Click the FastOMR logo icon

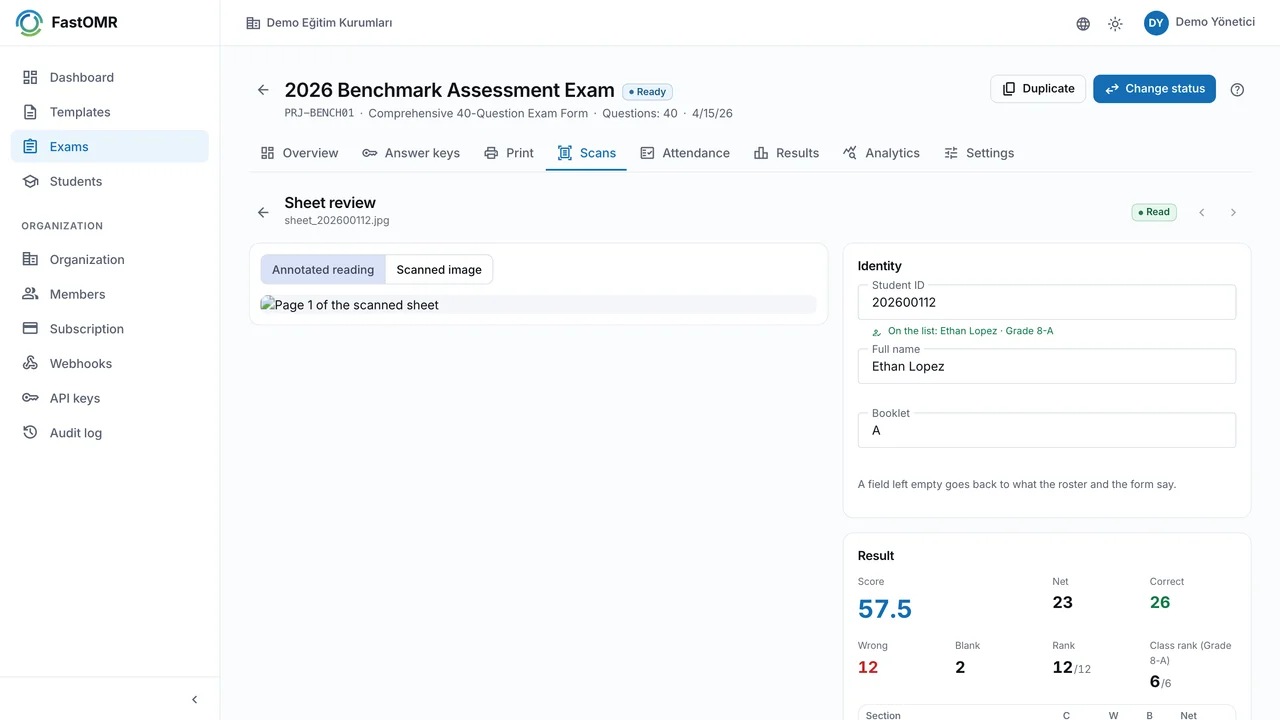coord(29,22)
